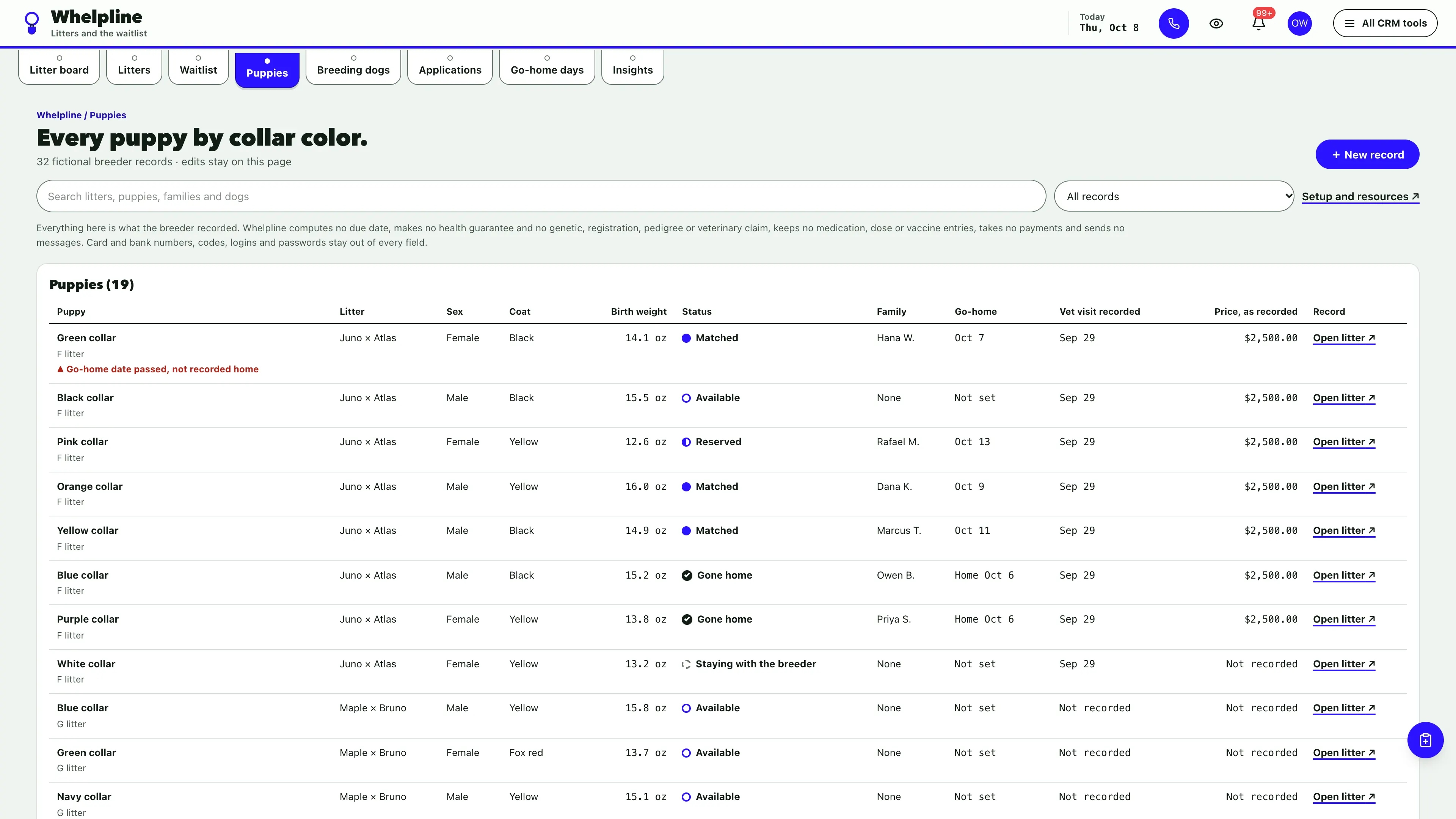Create a New record
The width and height of the screenshot is (1456, 819).
[x=1367, y=154]
